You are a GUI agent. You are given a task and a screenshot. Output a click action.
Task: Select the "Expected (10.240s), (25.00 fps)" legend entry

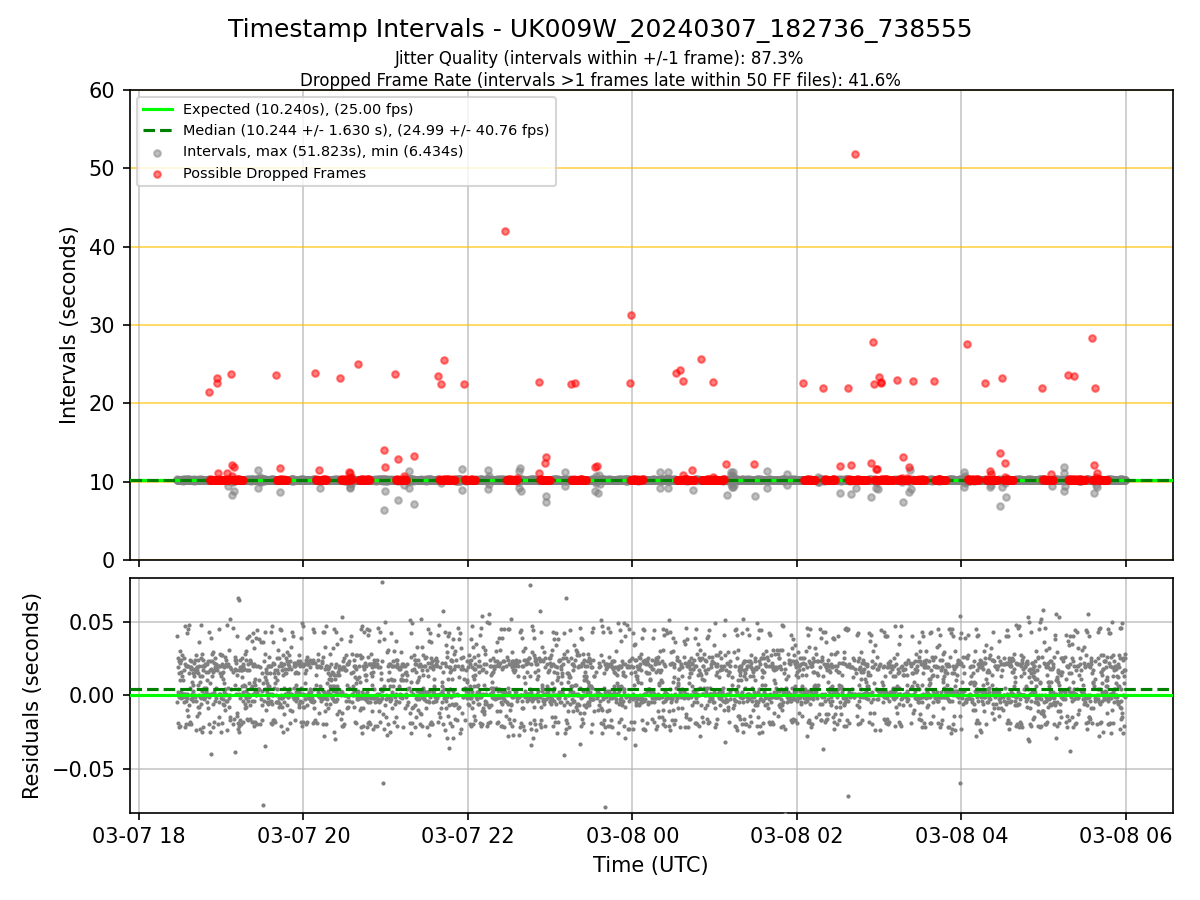pyautogui.click(x=298, y=109)
